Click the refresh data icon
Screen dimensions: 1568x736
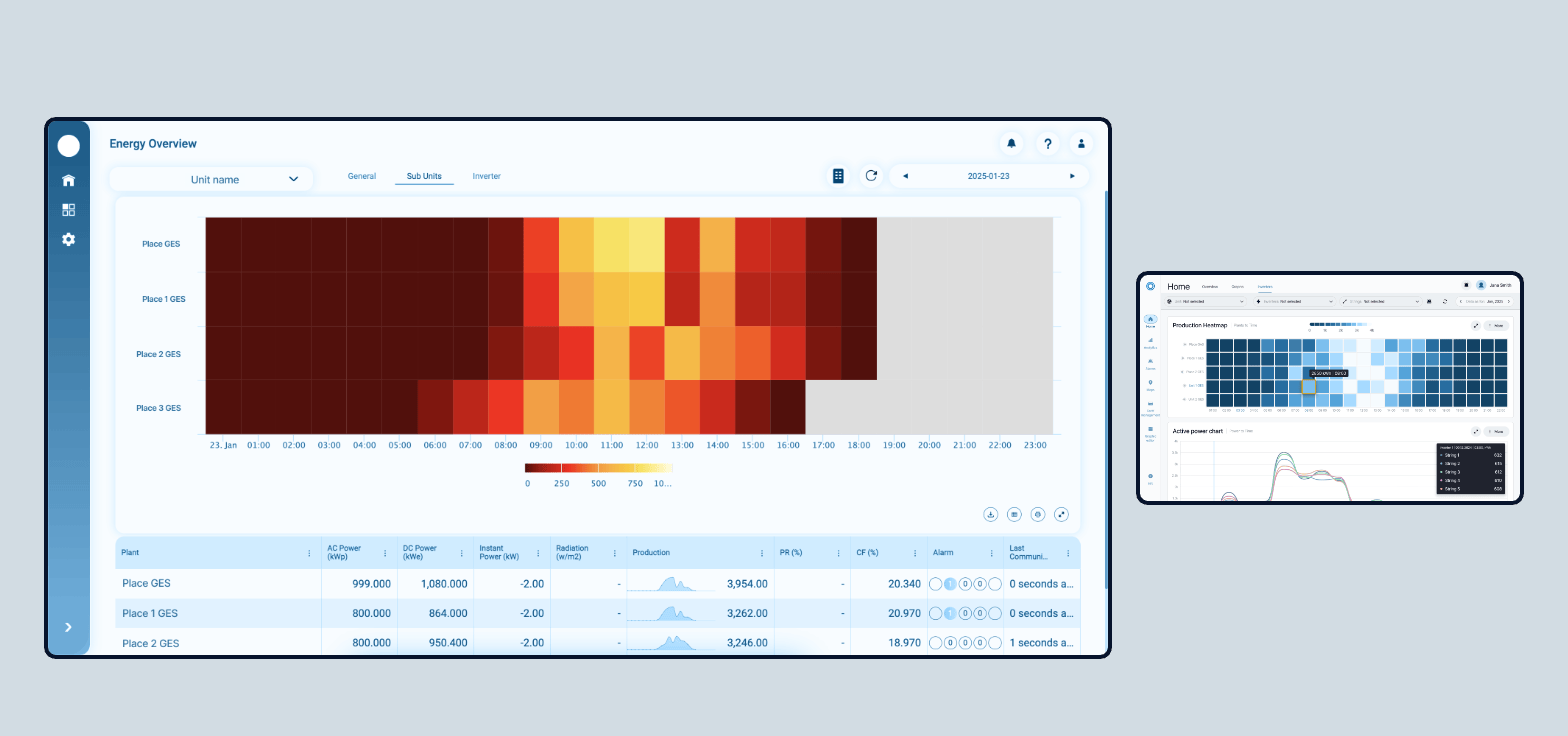coord(871,176)
